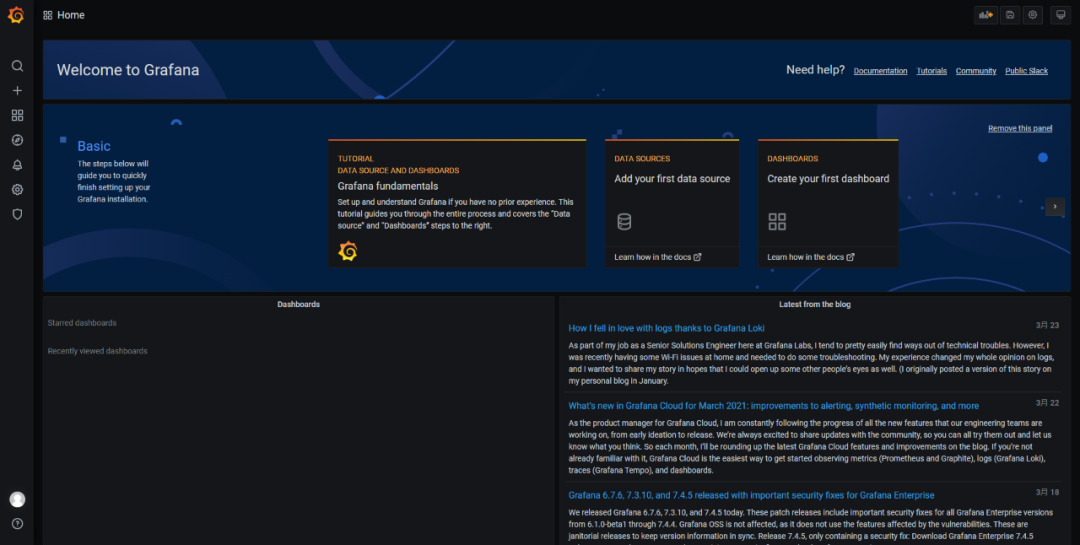
Task: Click Create your first dashboard
Action: [828, 178]
